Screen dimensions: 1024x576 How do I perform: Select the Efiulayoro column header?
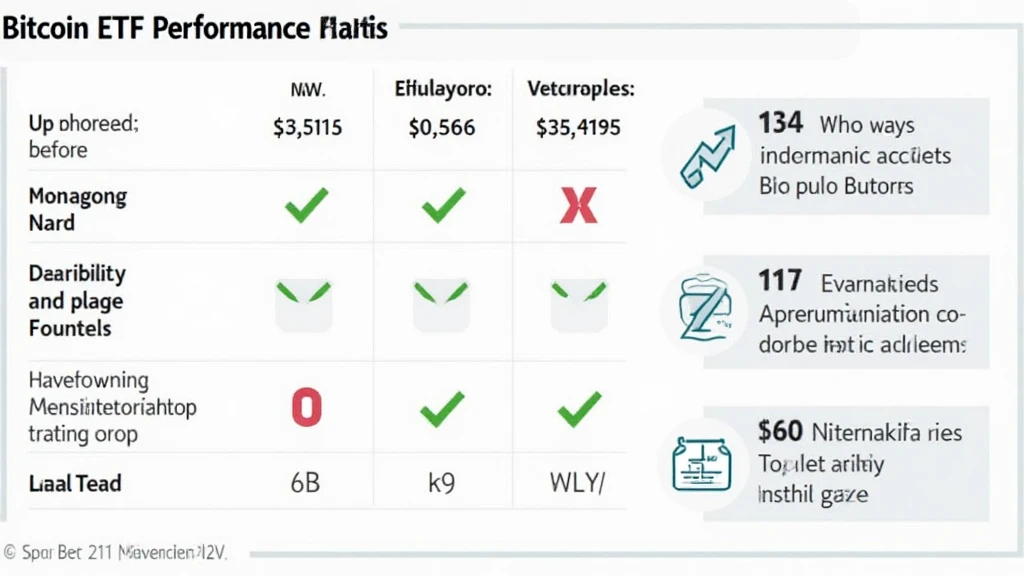click(441, 88)
